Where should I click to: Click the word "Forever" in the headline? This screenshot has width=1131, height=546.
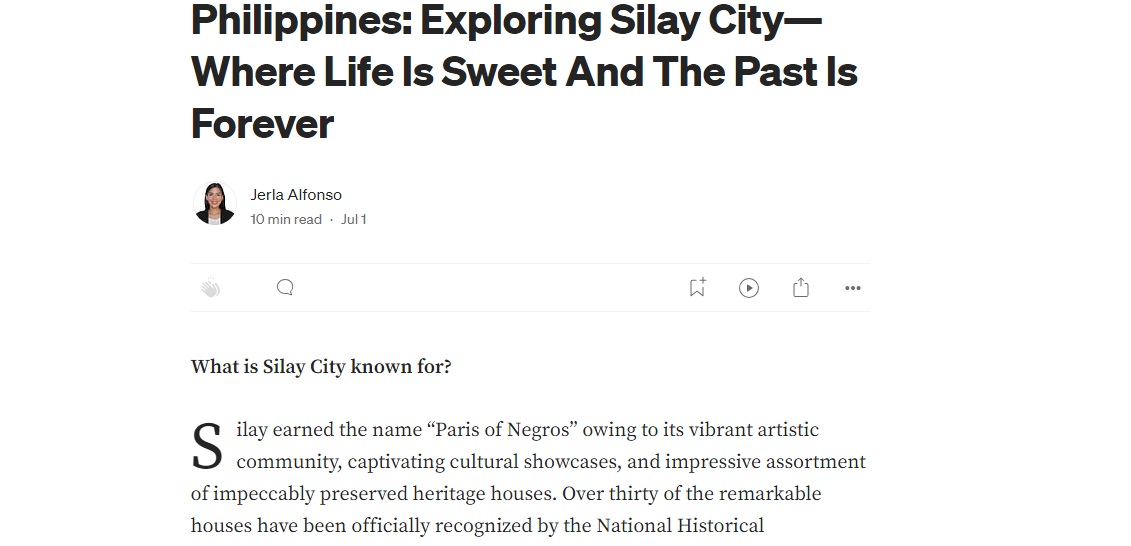coord(262,124)
